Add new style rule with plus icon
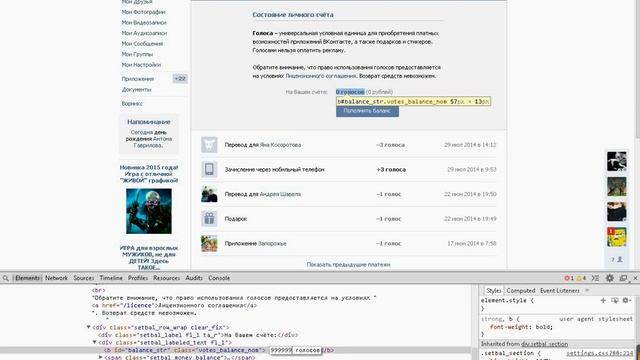Viewport: 640px width, 360px height. click(603, 300)
